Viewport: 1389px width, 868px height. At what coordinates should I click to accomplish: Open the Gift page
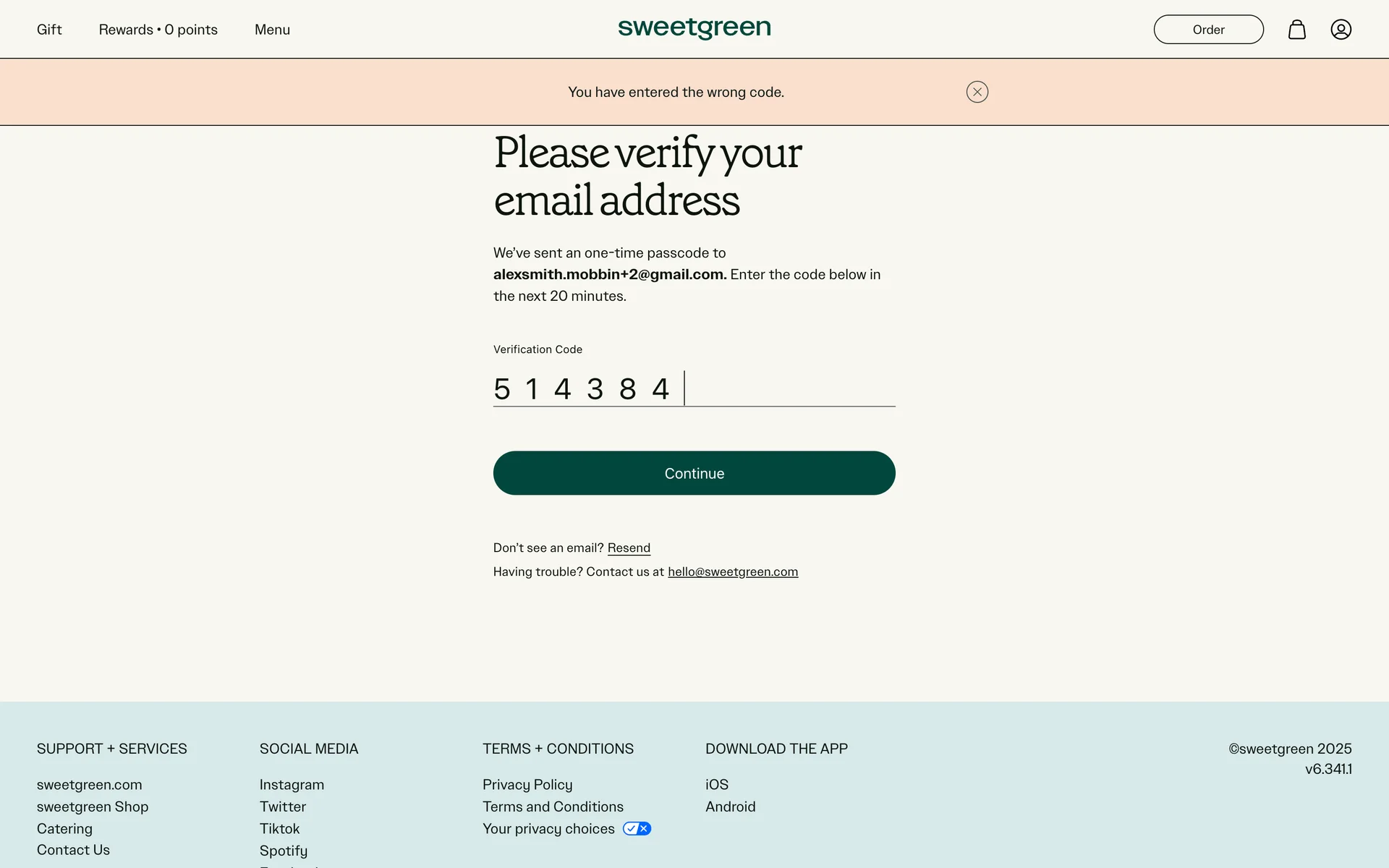coord(49,30)
